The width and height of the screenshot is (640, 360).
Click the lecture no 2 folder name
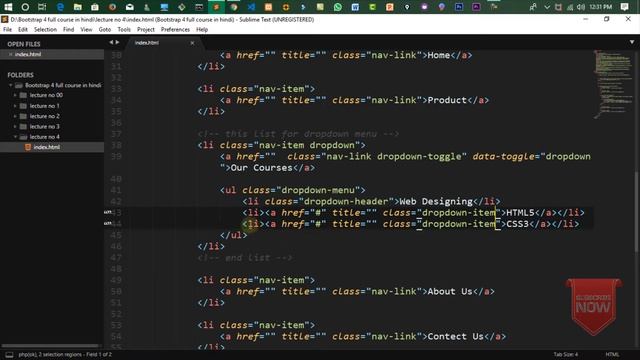coord(44,116)
